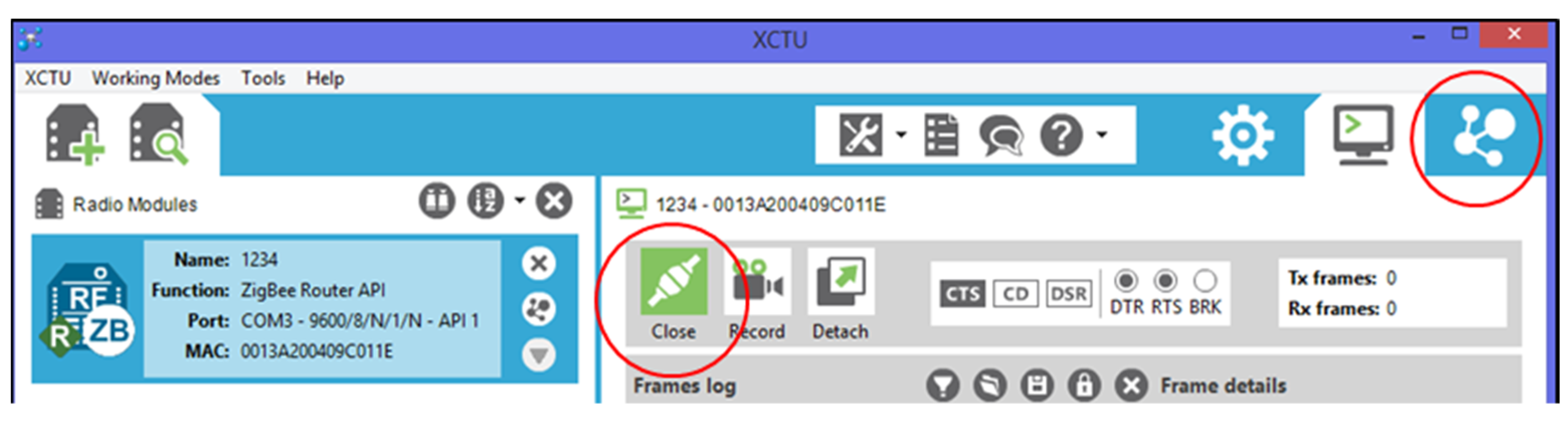Toggle the RTS radio button
The height and width of the screenshot is (424, 1568).
[x=1165, y=280]
